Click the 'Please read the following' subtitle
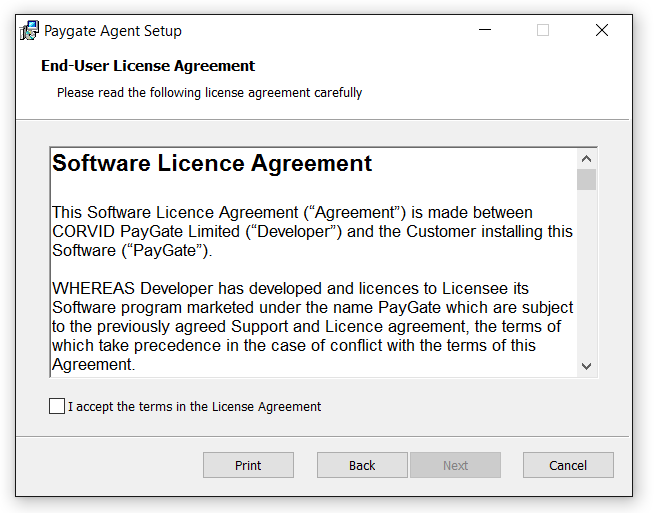This screenshot has width=663, height=513. [209, 93]
